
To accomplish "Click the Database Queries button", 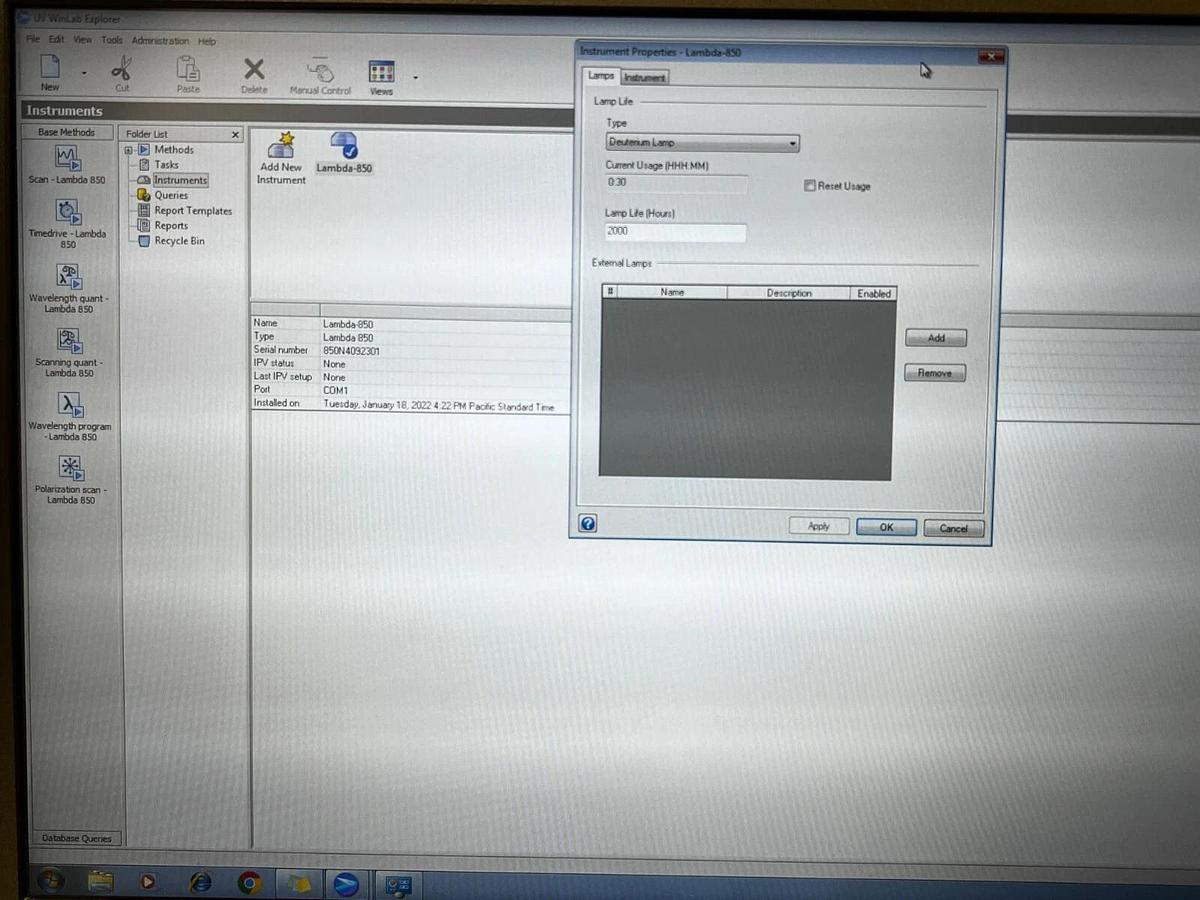I will coord(76,838).
